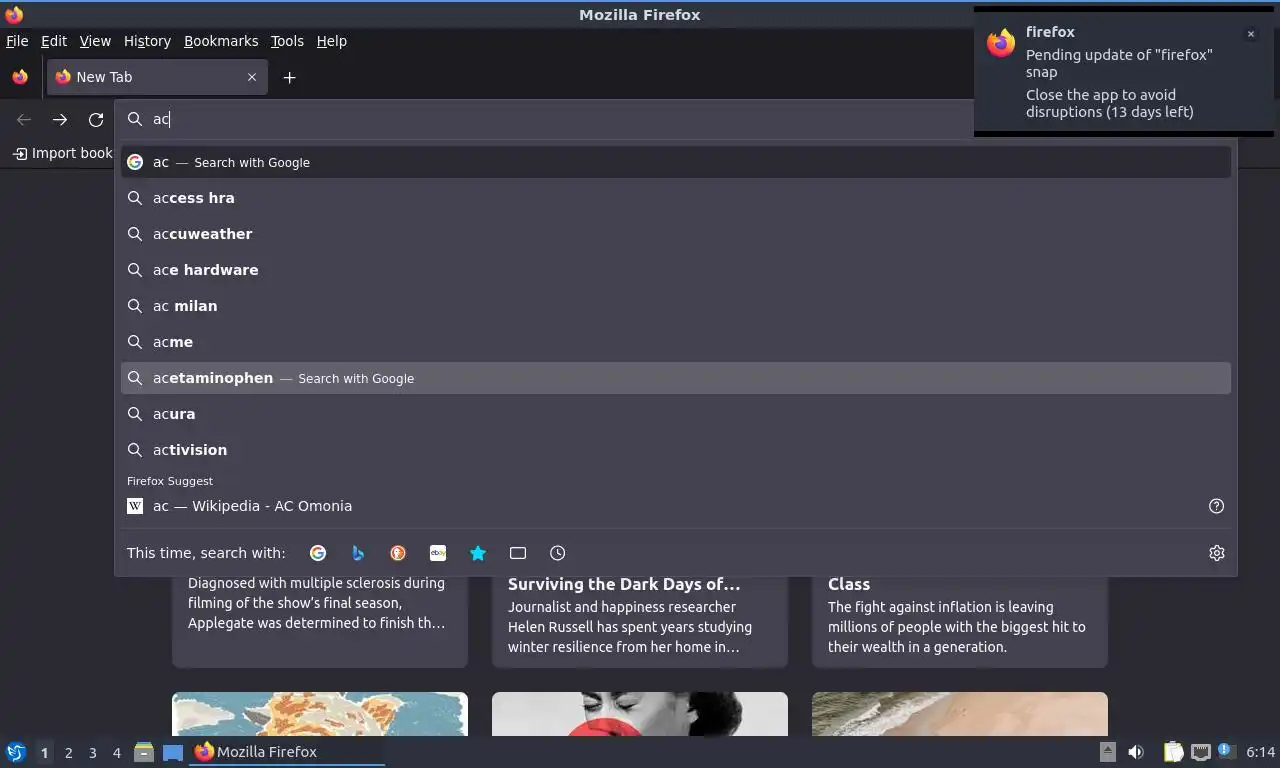Choose the "activision" suggestion

676,450
